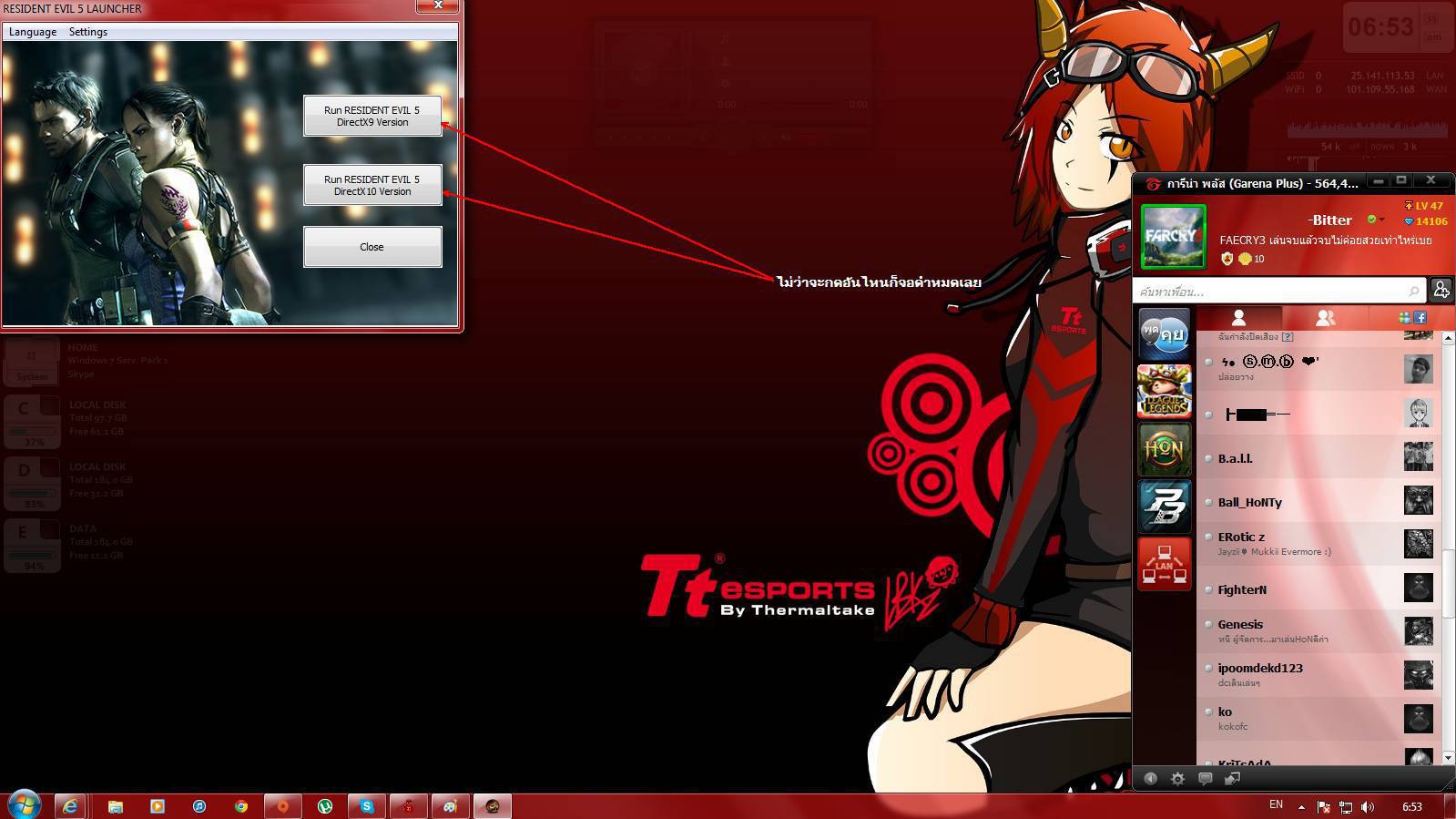Open Windows Explorer folder from taskbar
Screen dimensions: 1456x819
(x=115, y=806)
